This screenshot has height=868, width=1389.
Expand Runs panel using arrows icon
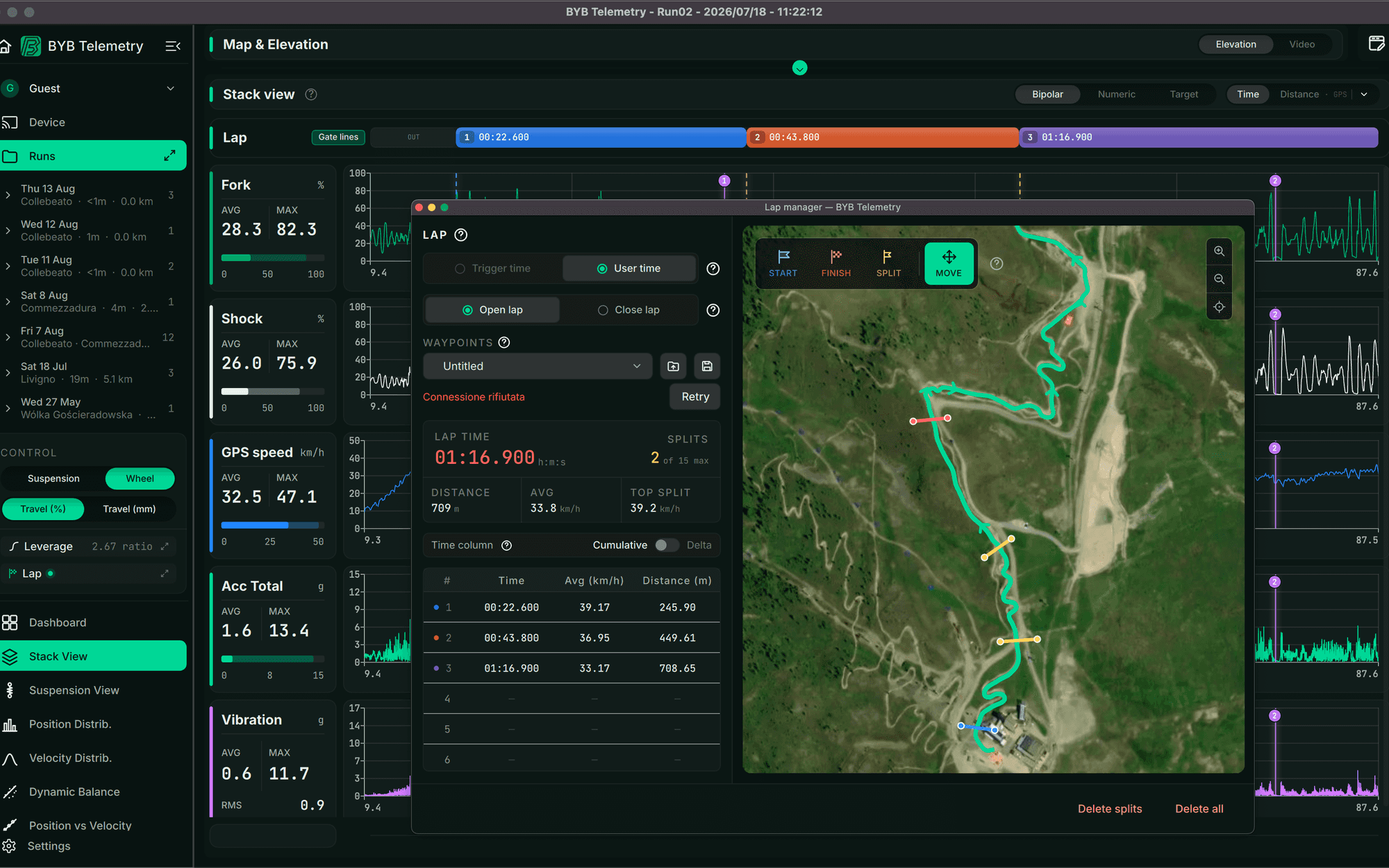click(169, 156)
